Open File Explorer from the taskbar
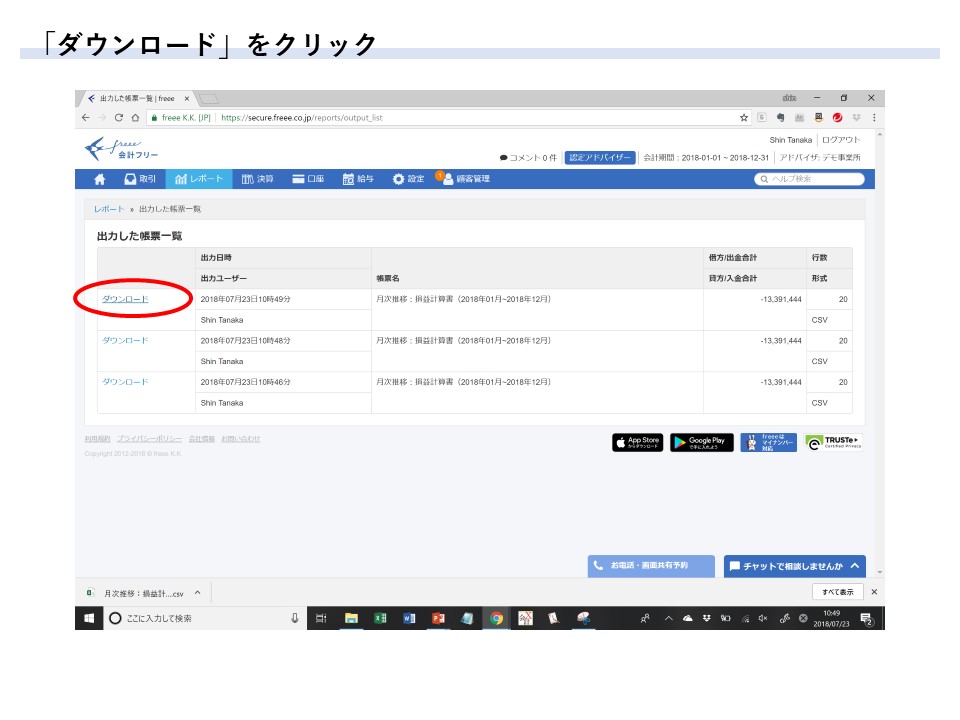Screen dimensions: 960x720 pos(351,618)
